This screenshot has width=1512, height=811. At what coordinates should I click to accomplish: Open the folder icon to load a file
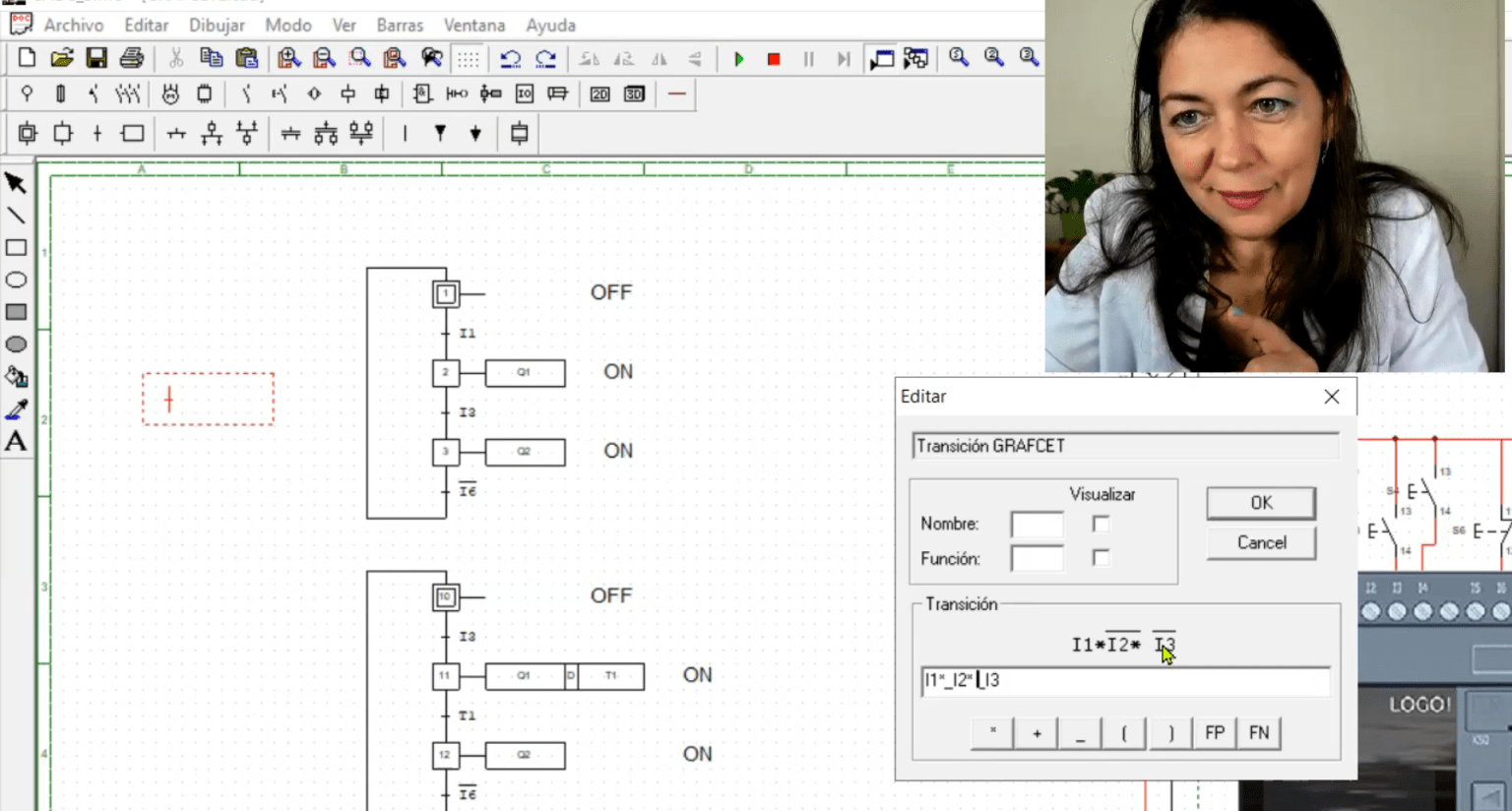pyautogui.click(x=62, y=58)
